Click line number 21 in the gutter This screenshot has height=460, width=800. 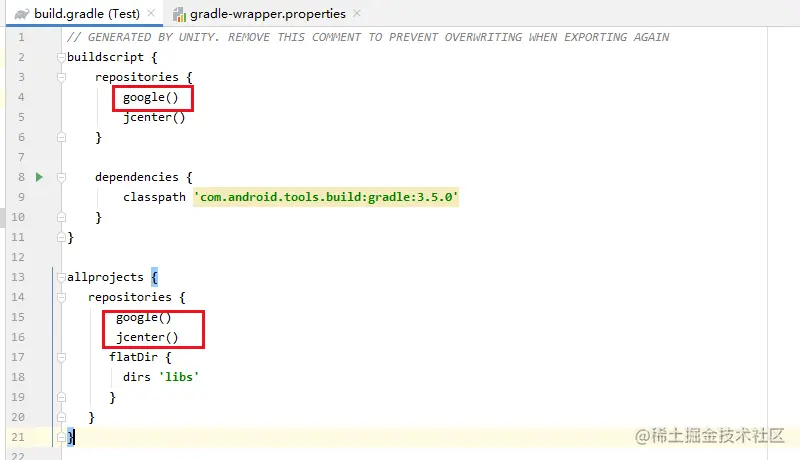tap(18, 437)
